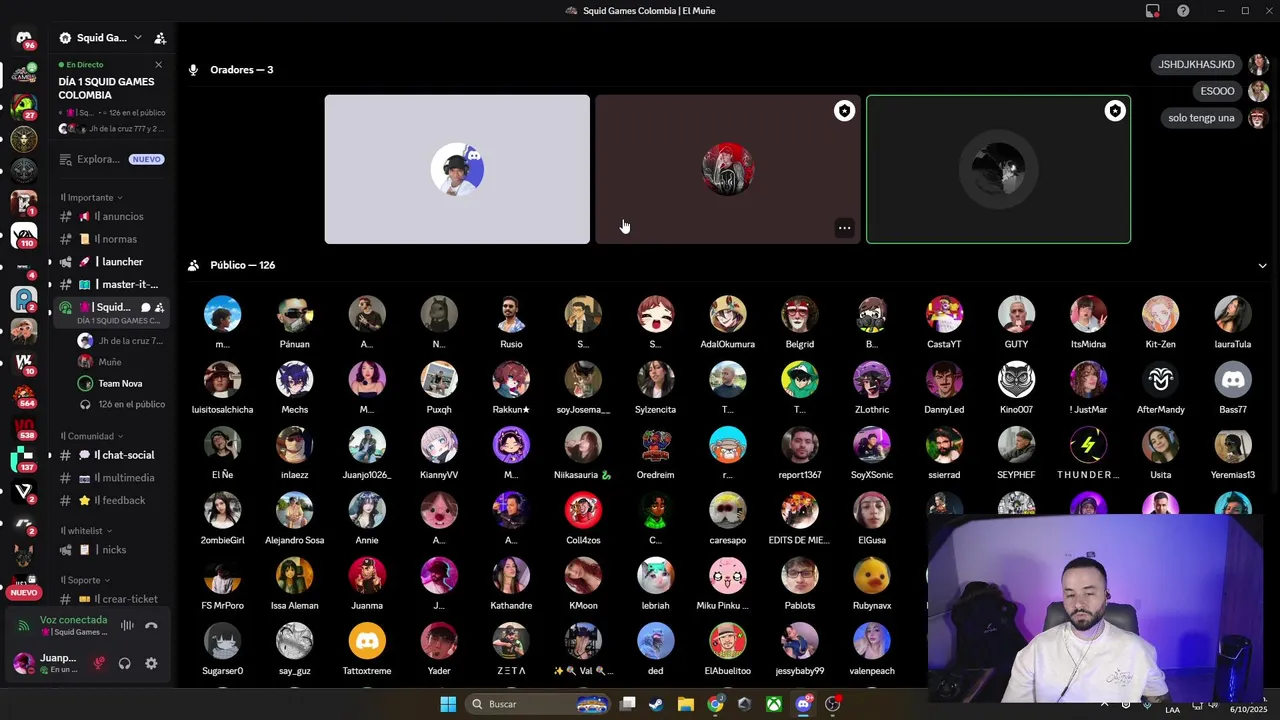This screenshot has width=1280, height=720.
Task: Click audience member AdalOkumura avatar
Action: click(728, 314)
